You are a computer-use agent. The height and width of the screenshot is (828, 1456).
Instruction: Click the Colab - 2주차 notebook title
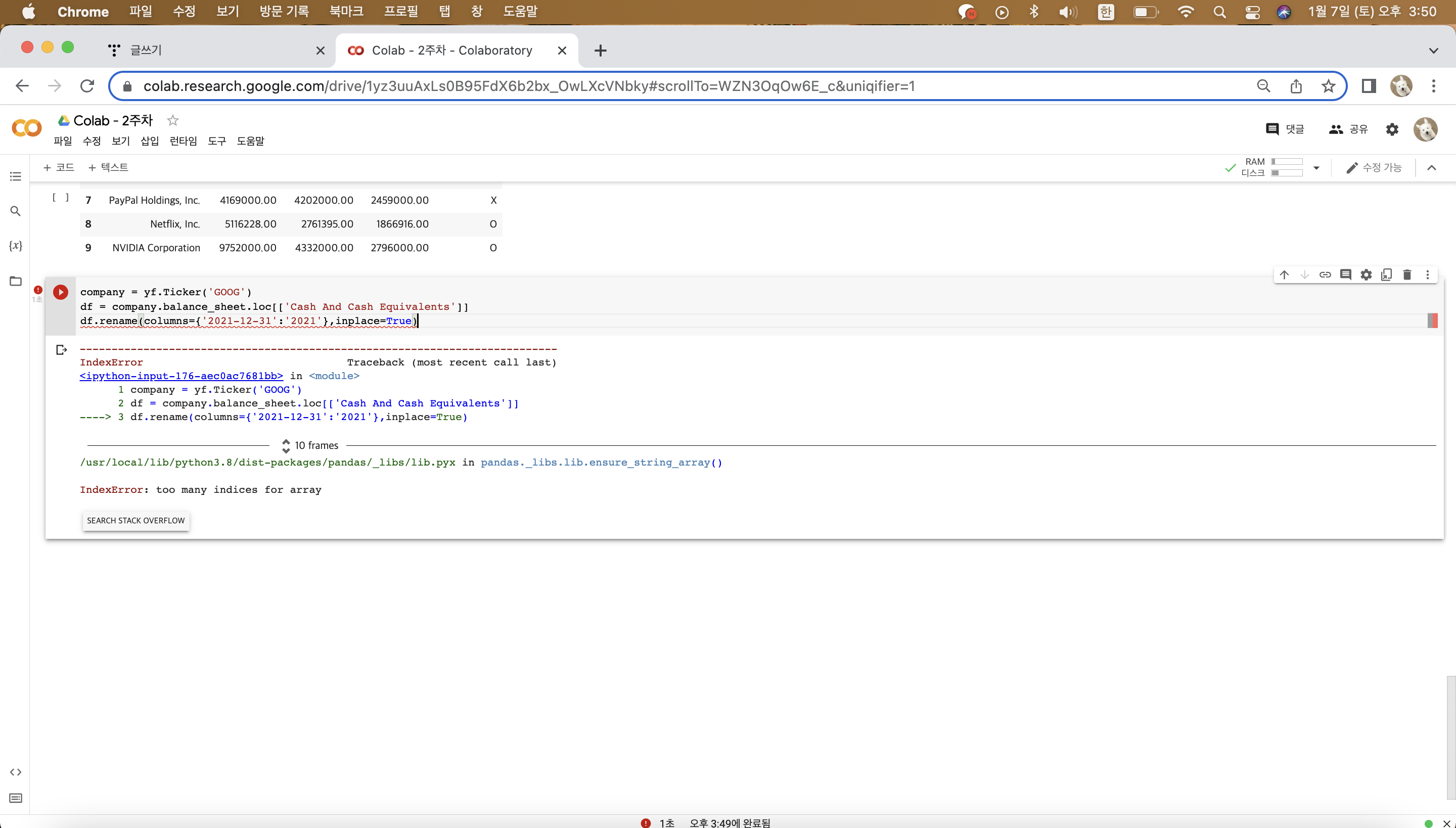[113, 120]
